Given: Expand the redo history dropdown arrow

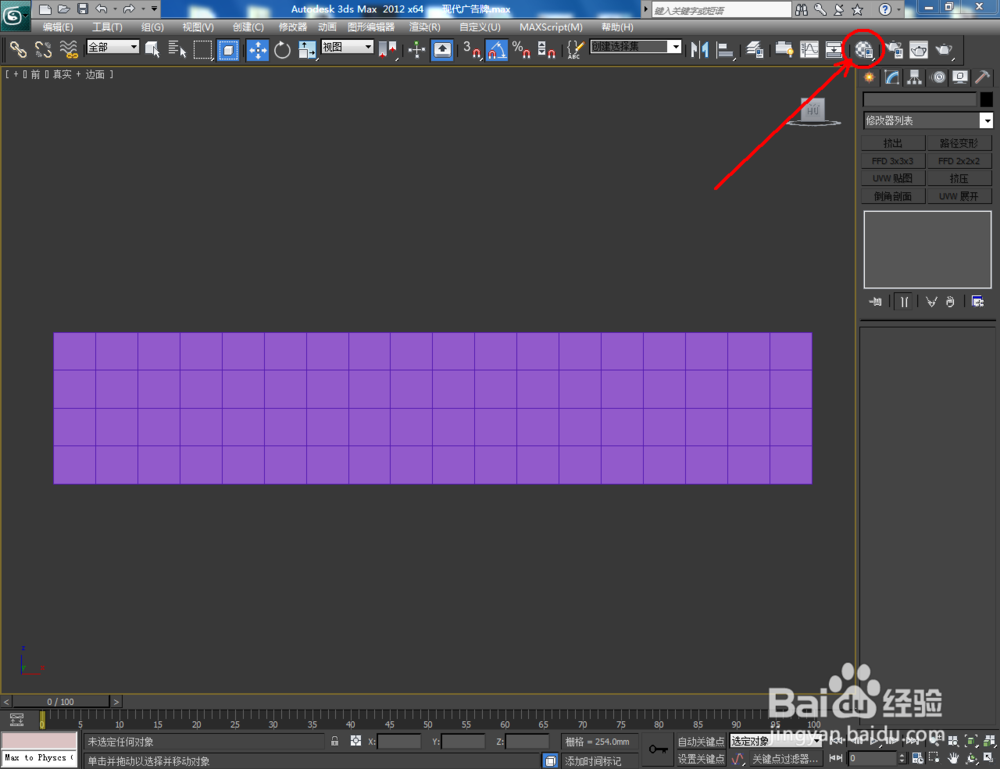Looking at the screenshot, I should (142, 9).
